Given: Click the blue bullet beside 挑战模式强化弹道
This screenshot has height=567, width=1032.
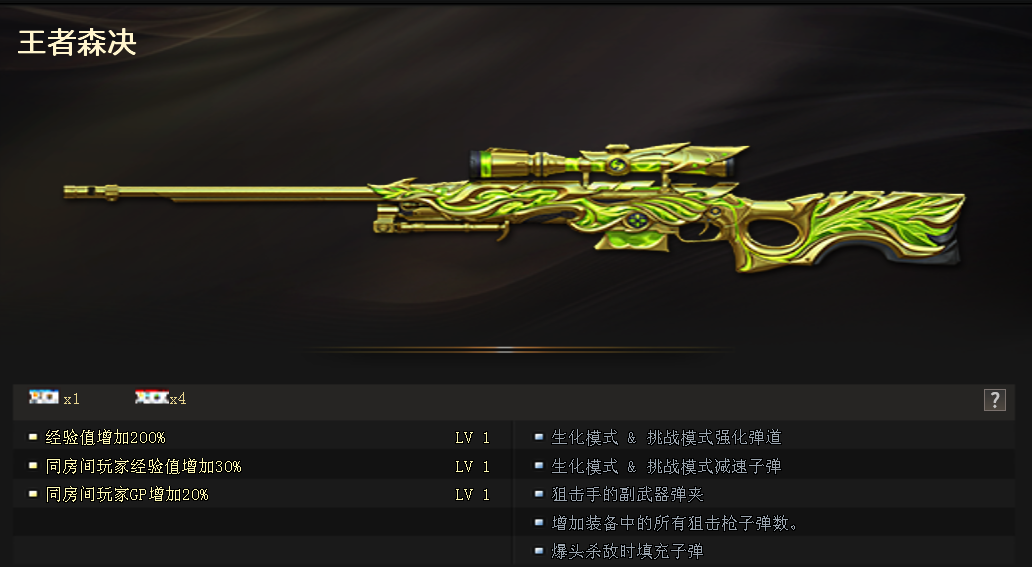Looking at the screenshot, I should [538, 437].
